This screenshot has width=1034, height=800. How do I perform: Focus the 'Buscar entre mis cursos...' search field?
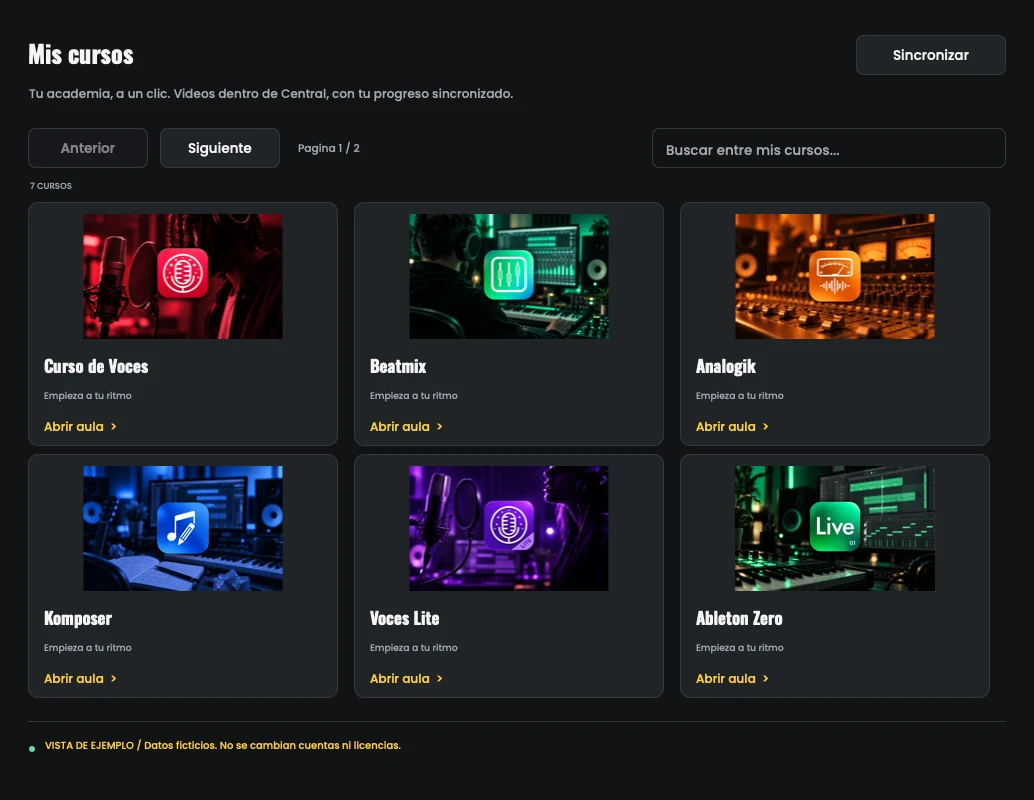point(828,148)
